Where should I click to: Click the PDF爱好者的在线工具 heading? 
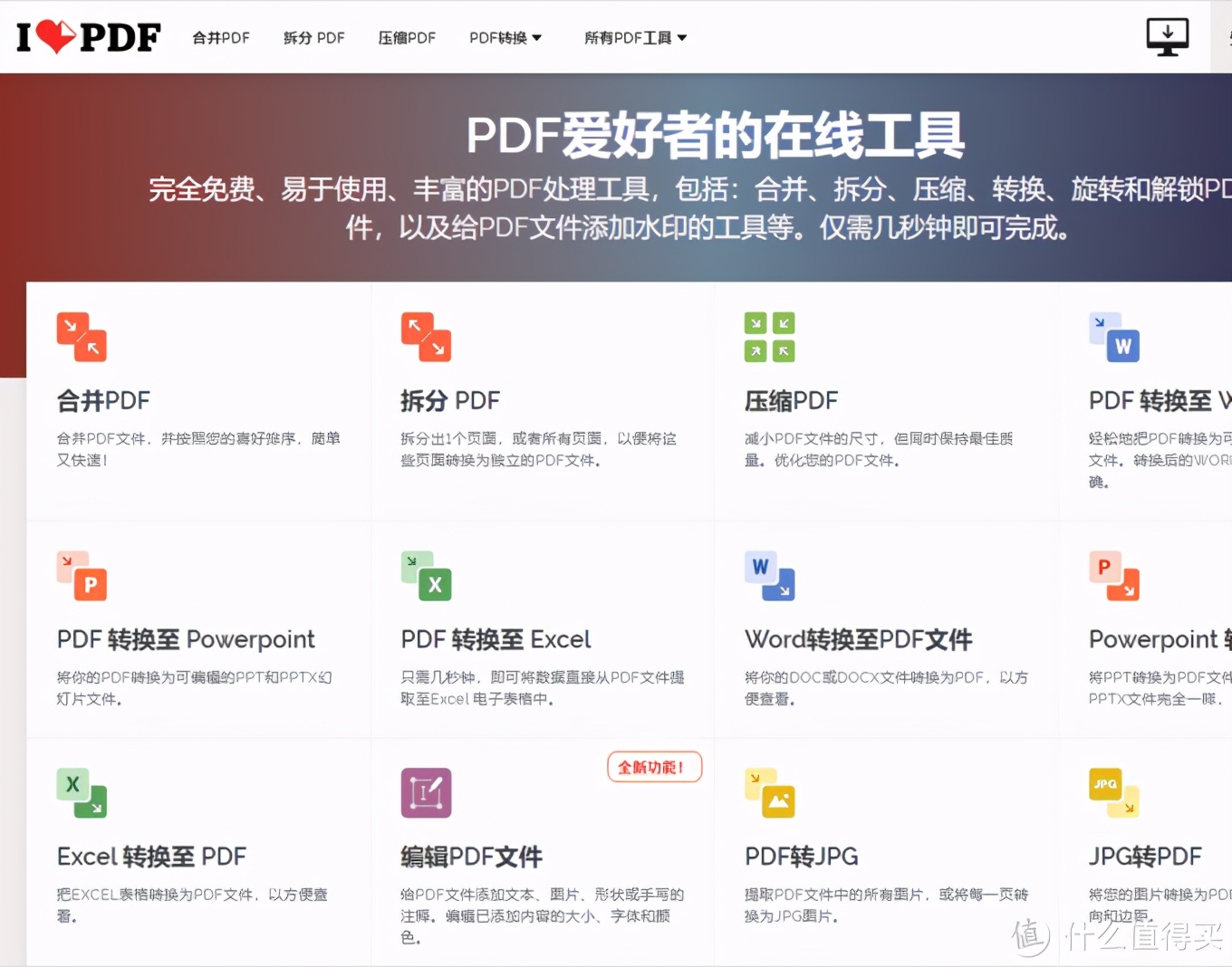715,135
